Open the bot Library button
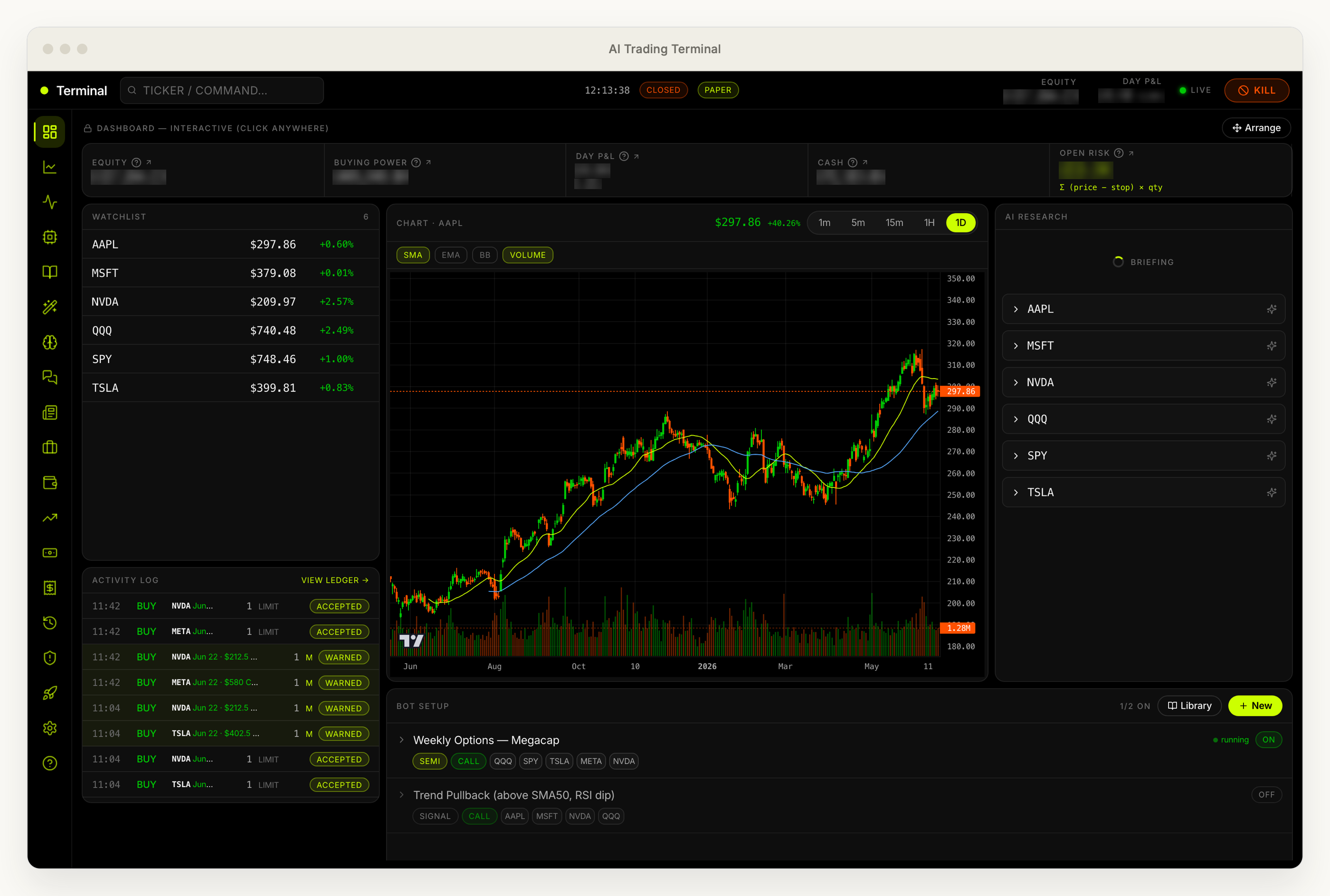 [1189, 705]
